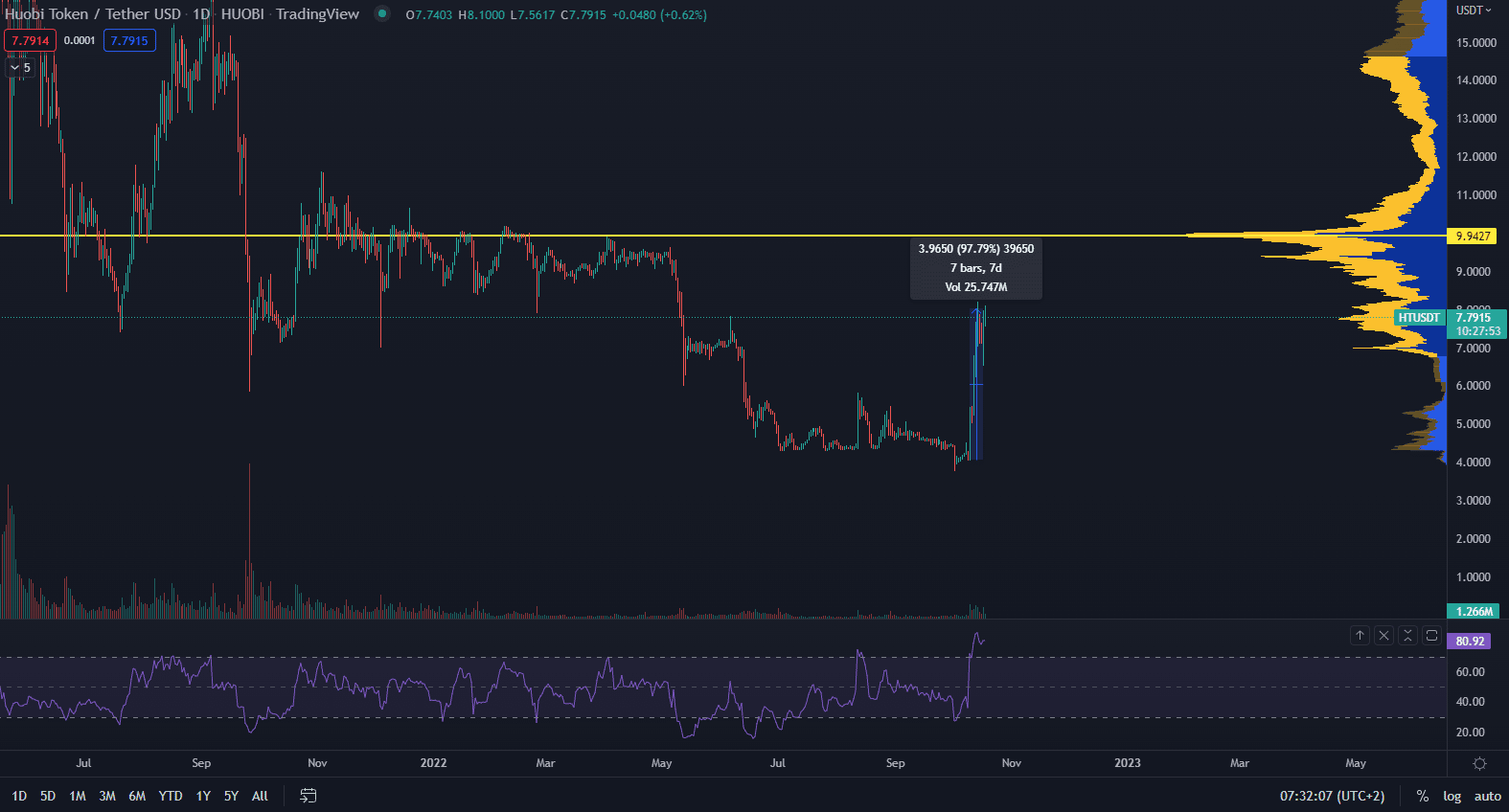
Task: Toggle logarithmic scale
Action: (x=1452, y=796)
